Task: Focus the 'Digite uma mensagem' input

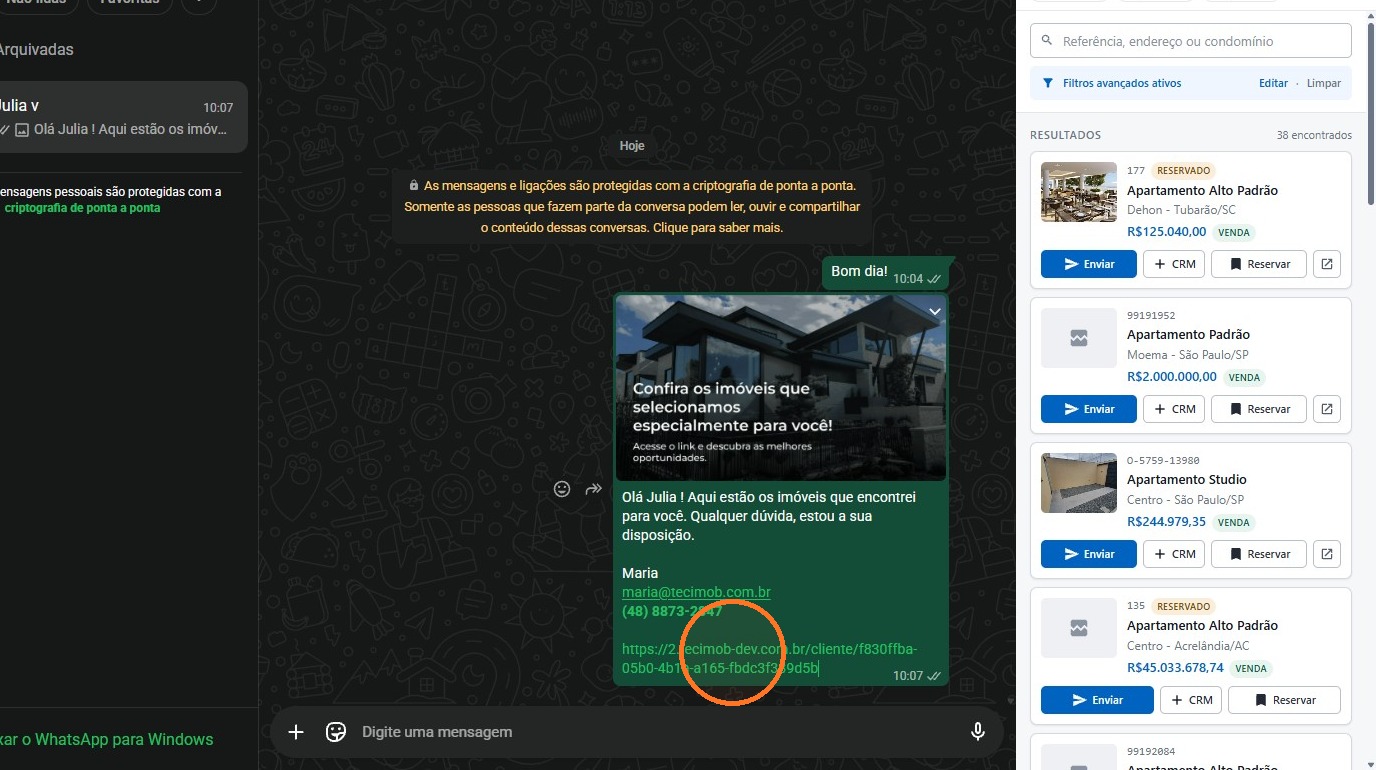Action: [655, 732]
